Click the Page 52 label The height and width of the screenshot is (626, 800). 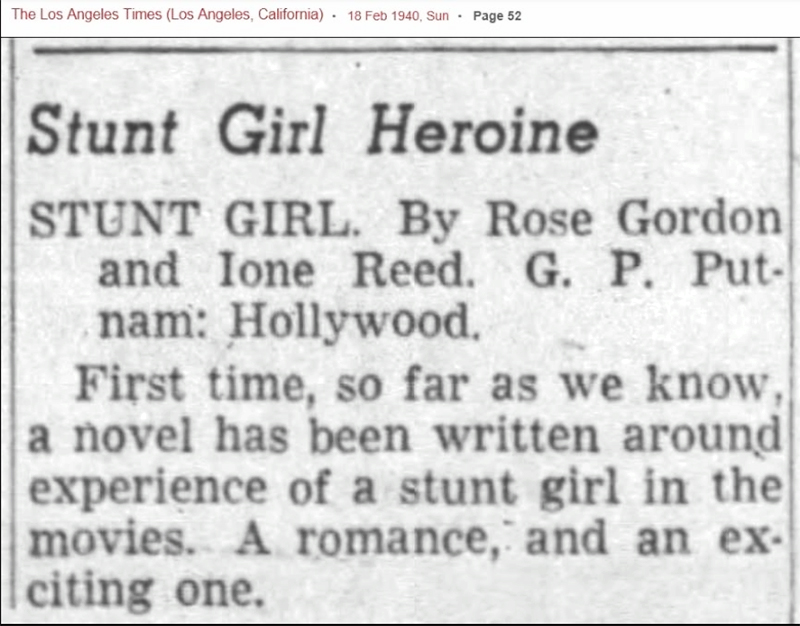pos(495,17)
